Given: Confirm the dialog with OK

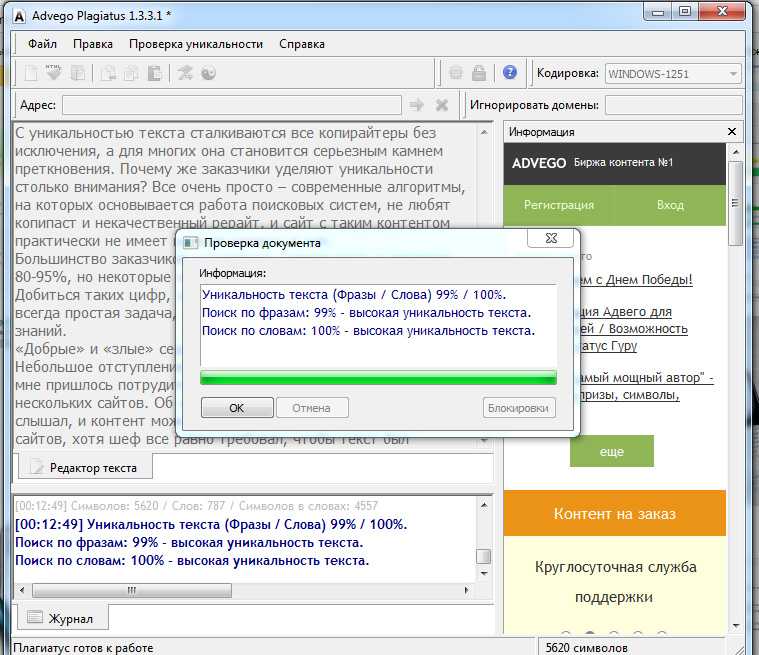Looking at the screenshot, I should pos(237,408).
